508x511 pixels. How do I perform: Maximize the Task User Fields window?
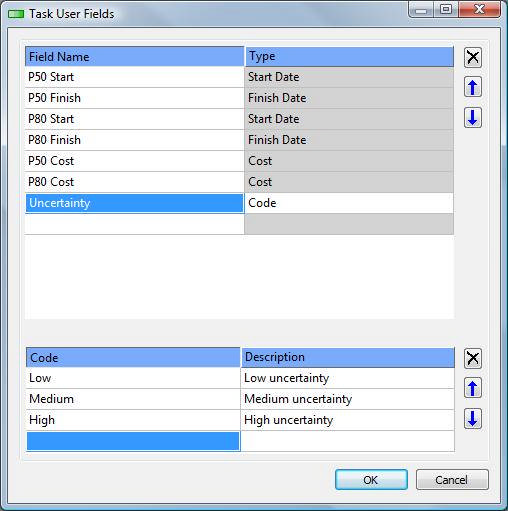coord(446,9)
